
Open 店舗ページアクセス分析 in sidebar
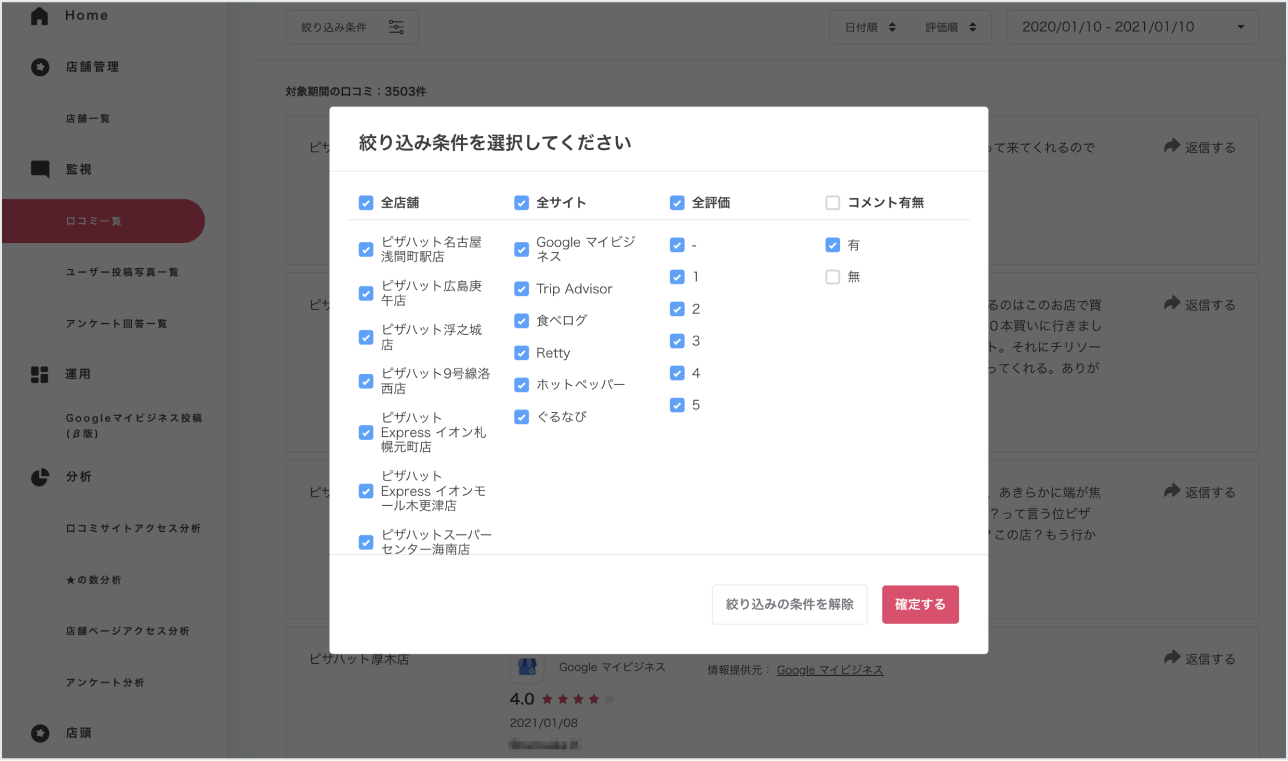tap(127, 631)
